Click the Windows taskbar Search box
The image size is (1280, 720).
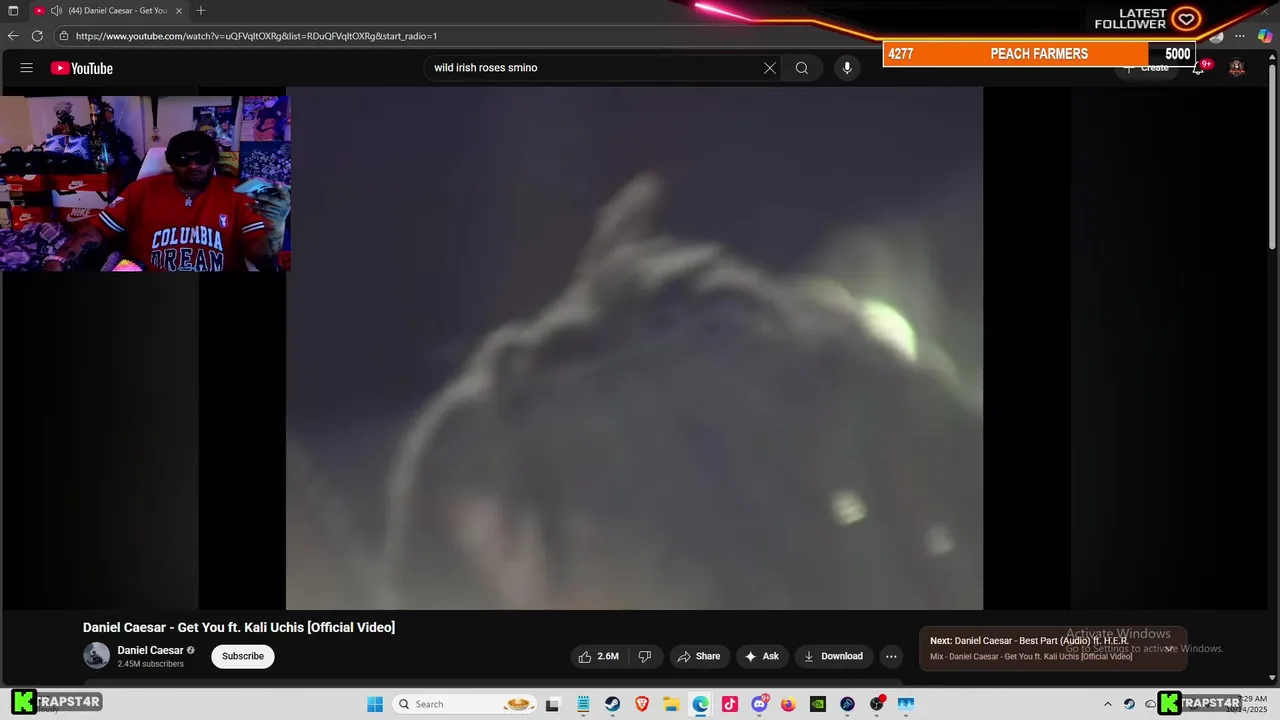click(464, 704)
